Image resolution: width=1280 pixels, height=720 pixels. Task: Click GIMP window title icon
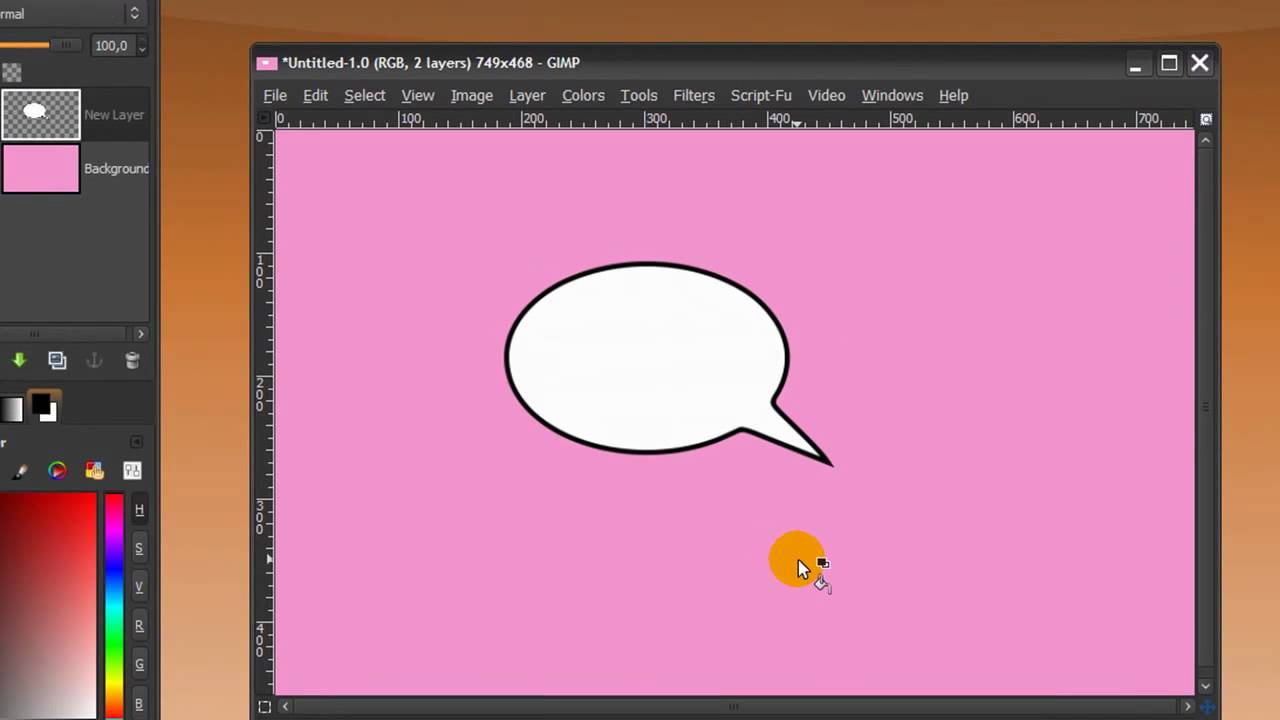[266, 63]
